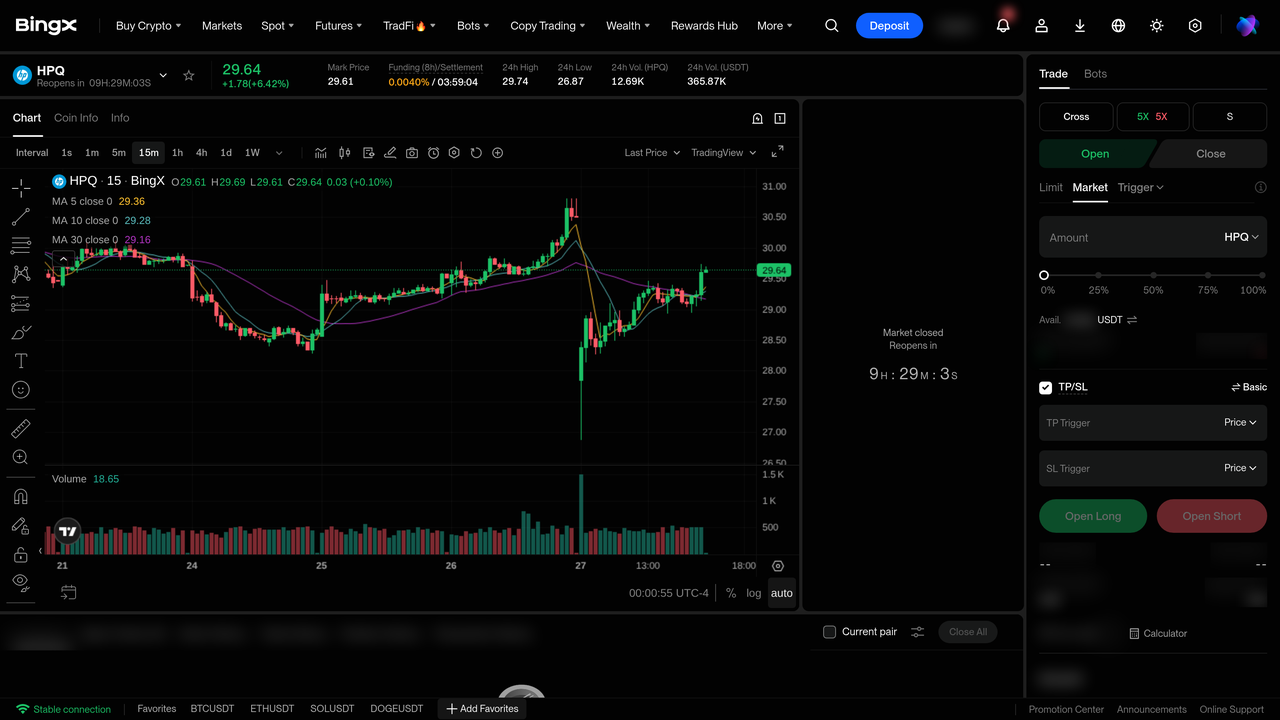This screenshot has width=1280, height=720.
Task: Toggle the TP/SL checkbox
Action: (x=1046, y=387)
